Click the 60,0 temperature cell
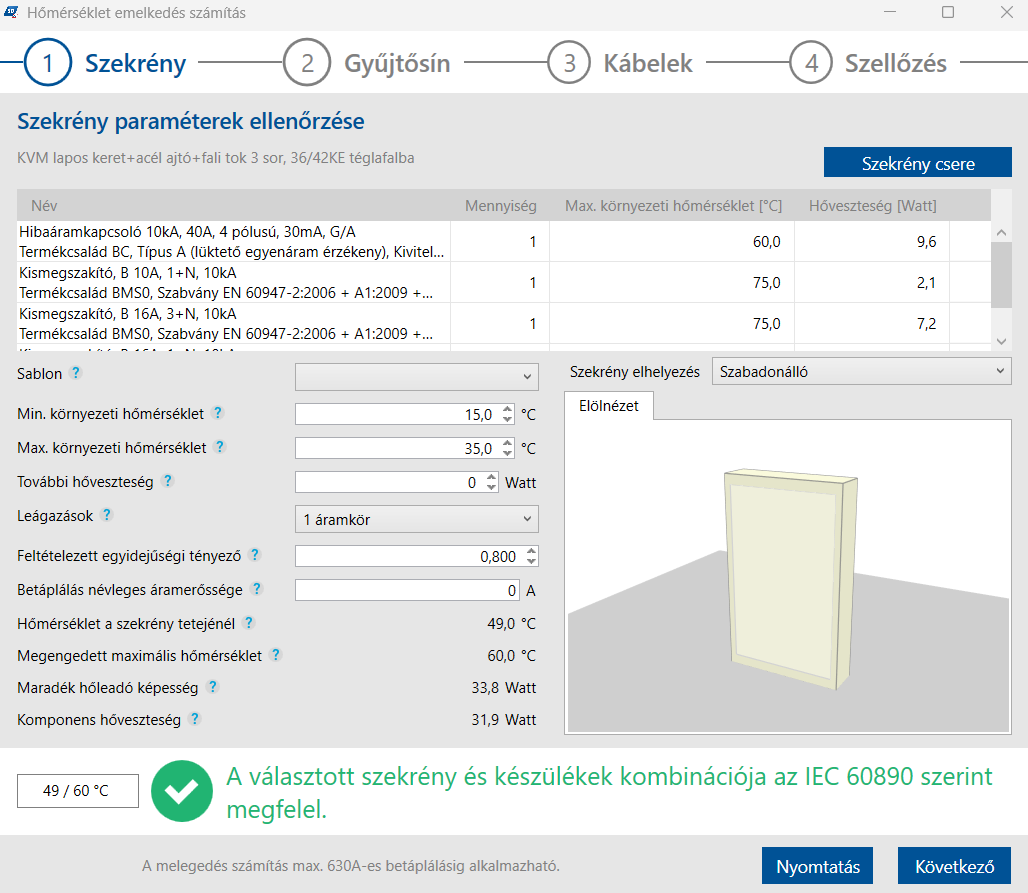The width and height of the screenshot is (1028, 893). pyautogui.click(x=672, y=241)
